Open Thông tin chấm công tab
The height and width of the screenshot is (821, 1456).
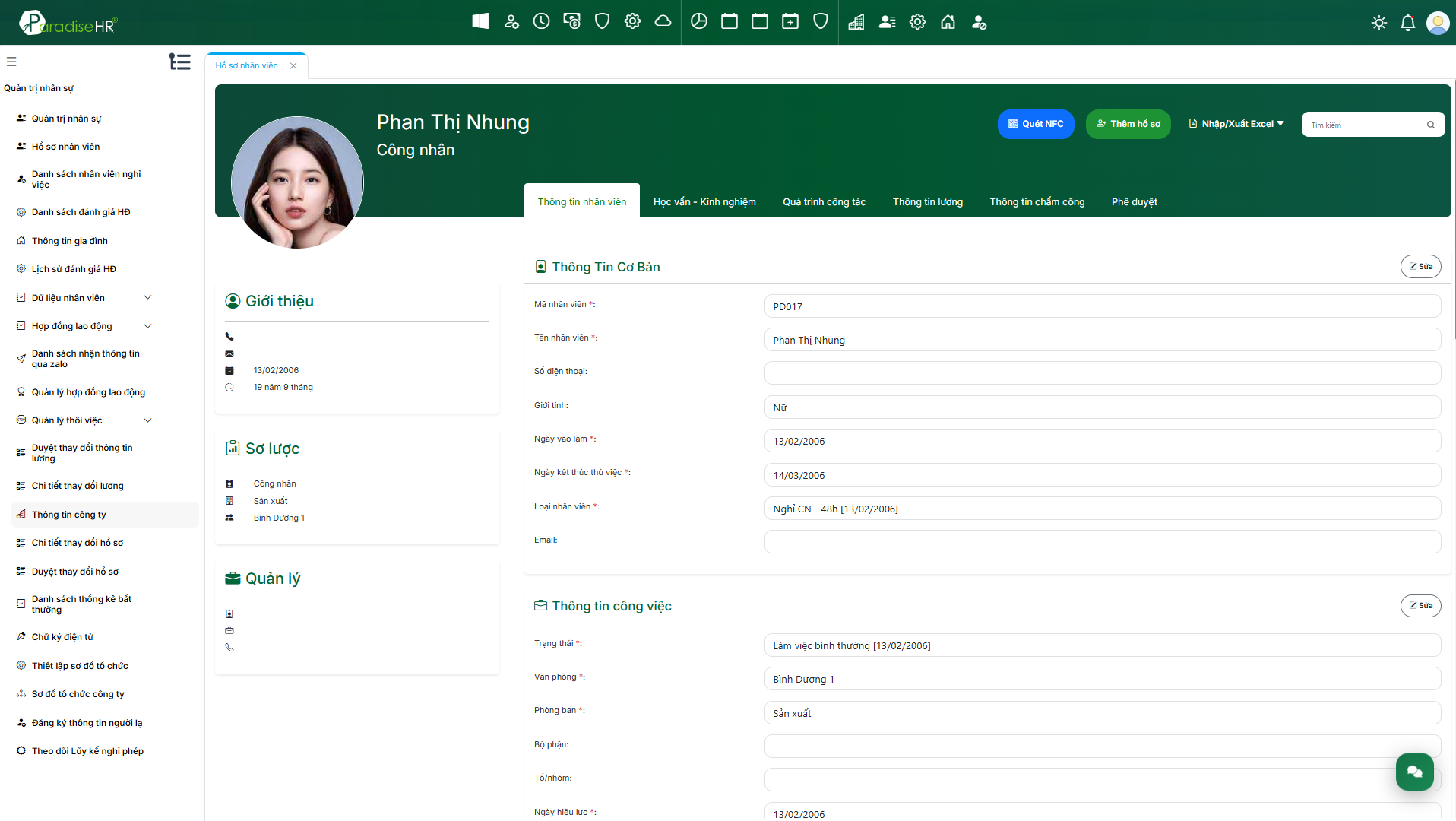(1037, 202)
